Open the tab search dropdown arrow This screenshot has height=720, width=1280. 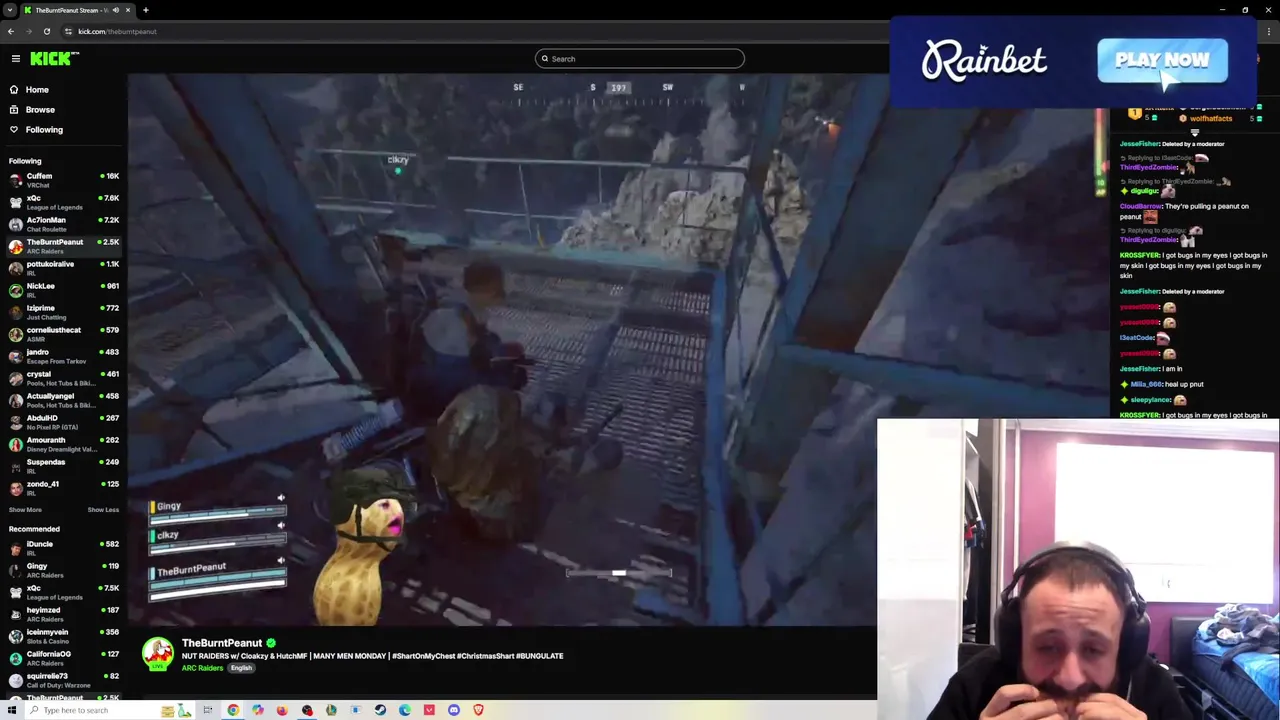pos(10,10)
